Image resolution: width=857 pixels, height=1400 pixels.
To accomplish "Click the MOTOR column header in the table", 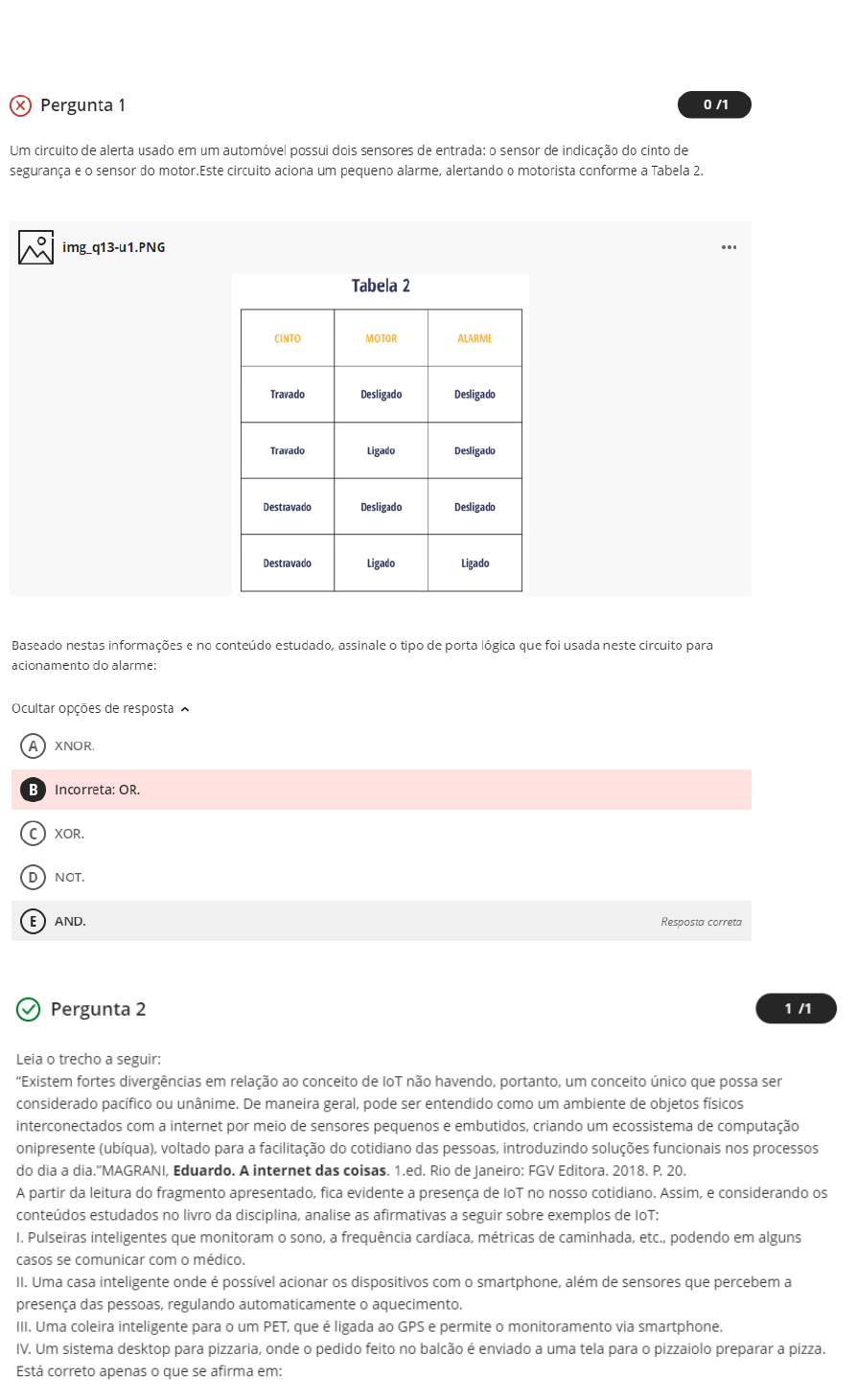I will [x=381, y=338].
